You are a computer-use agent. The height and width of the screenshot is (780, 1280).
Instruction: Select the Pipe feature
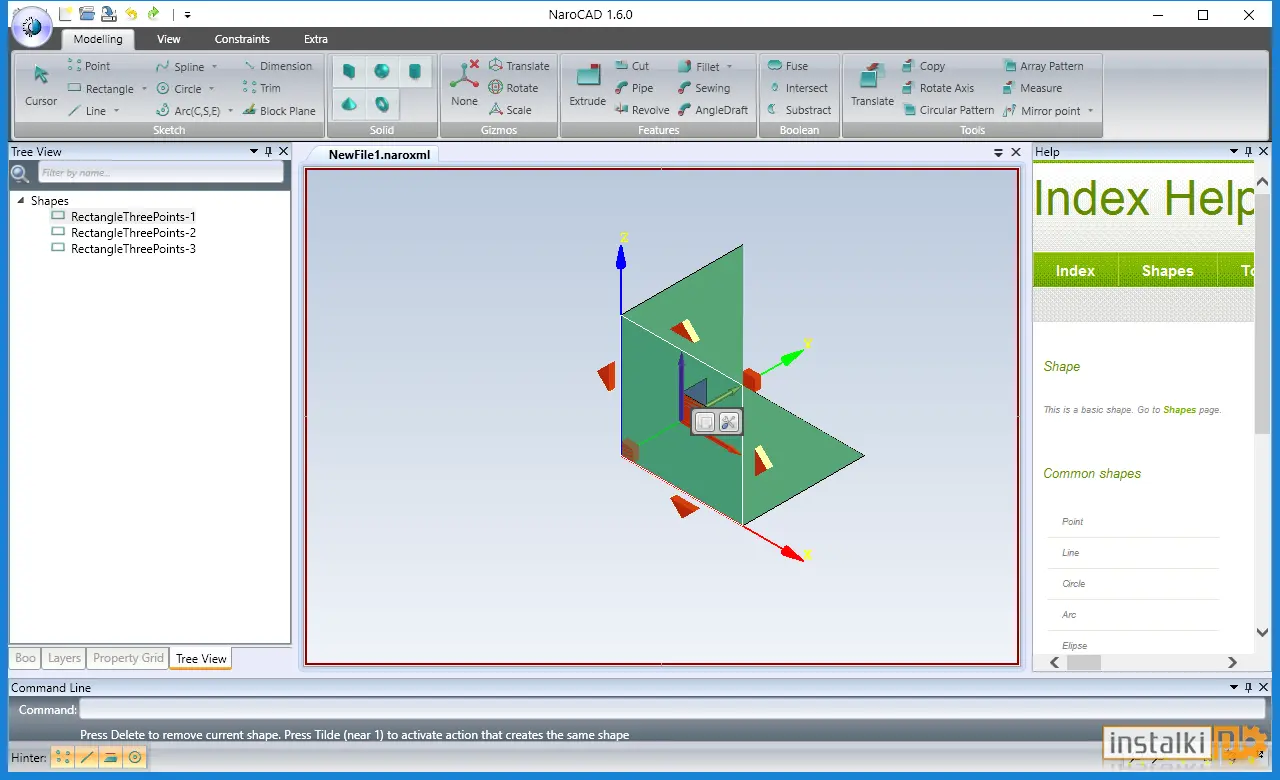pyautogui.click(x=634, y=88)
